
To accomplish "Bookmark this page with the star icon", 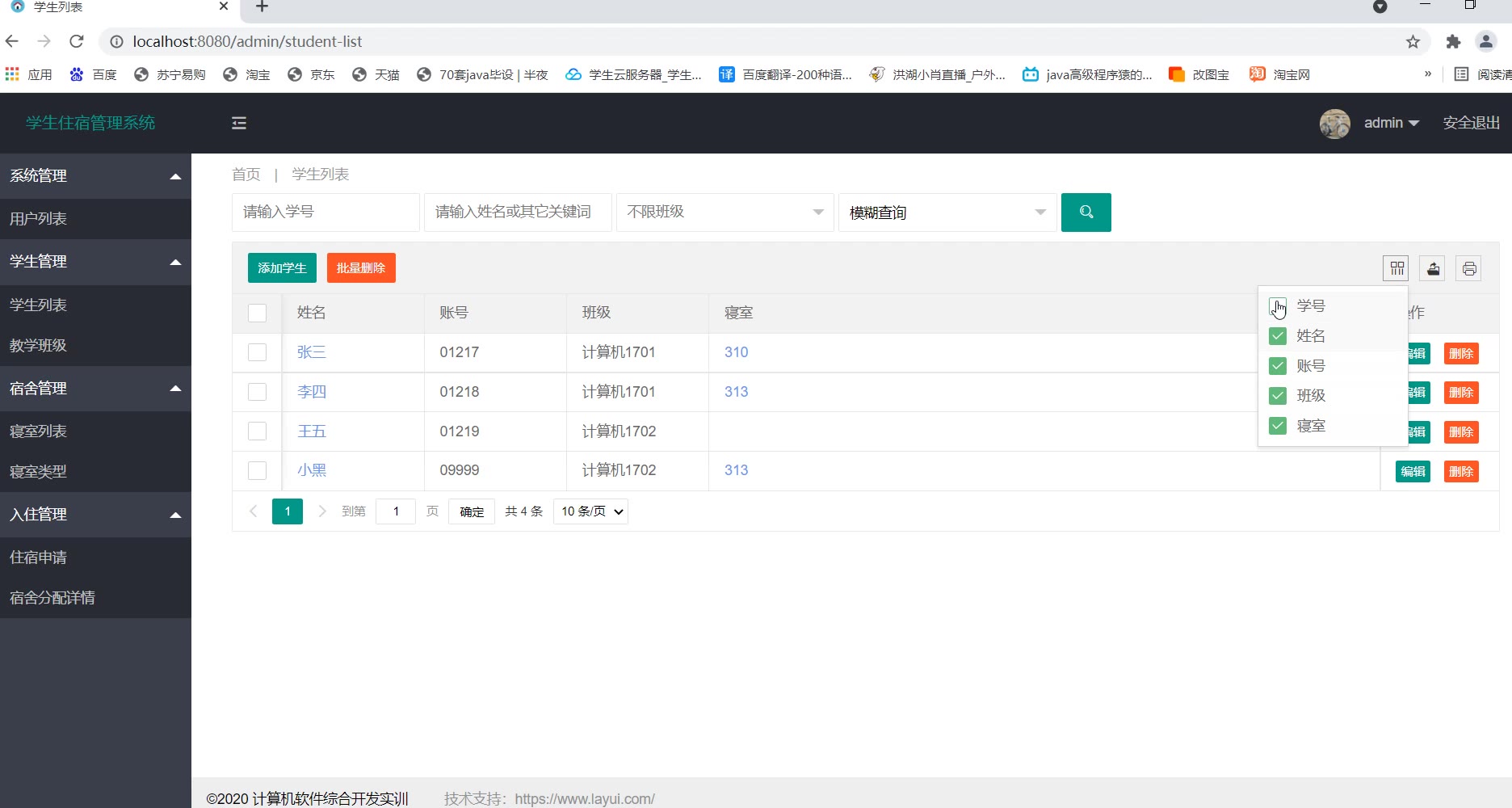I will [1413, 41].
